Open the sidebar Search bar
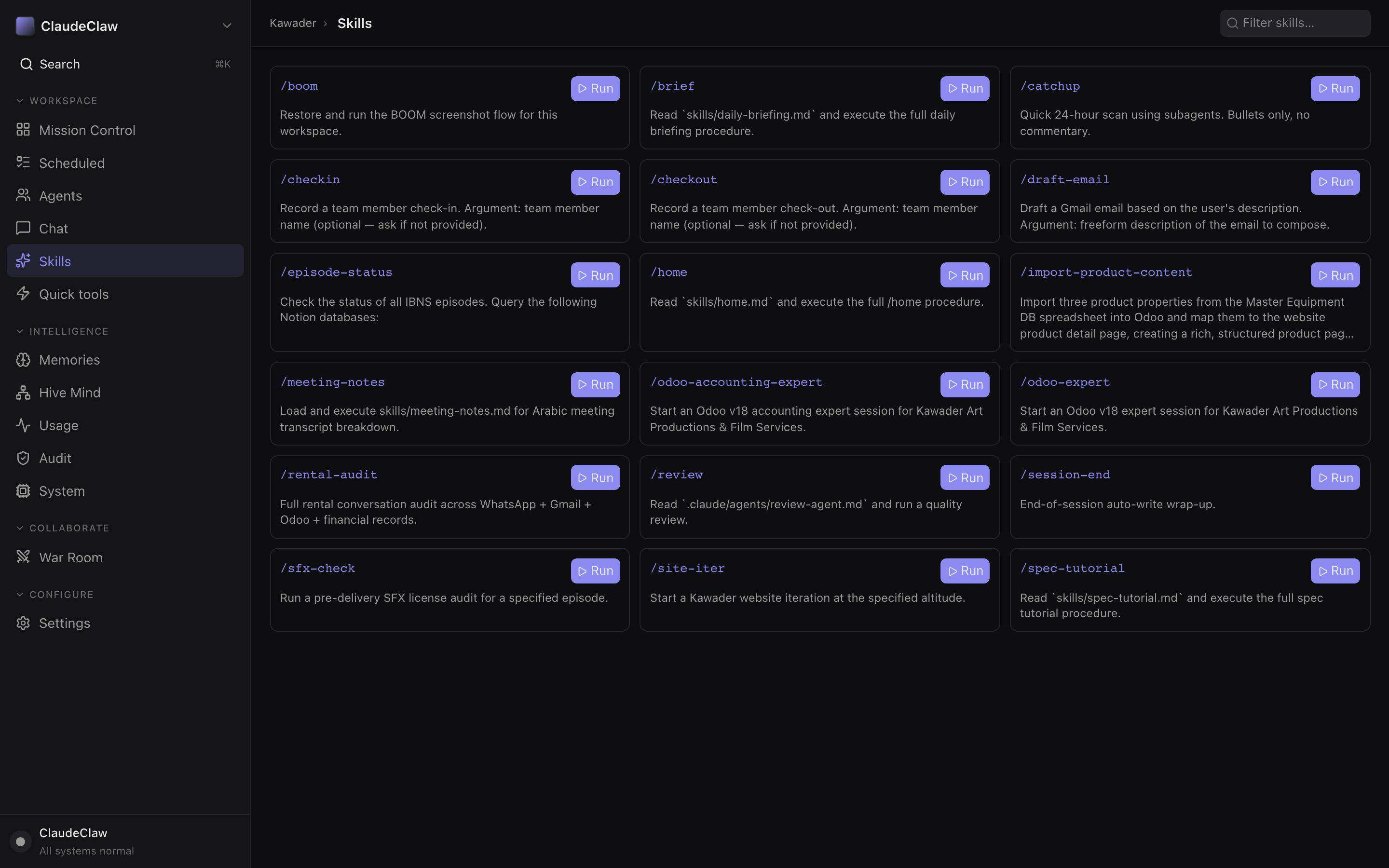Screen dimensions: 1389x868 [x=125, y=64]
